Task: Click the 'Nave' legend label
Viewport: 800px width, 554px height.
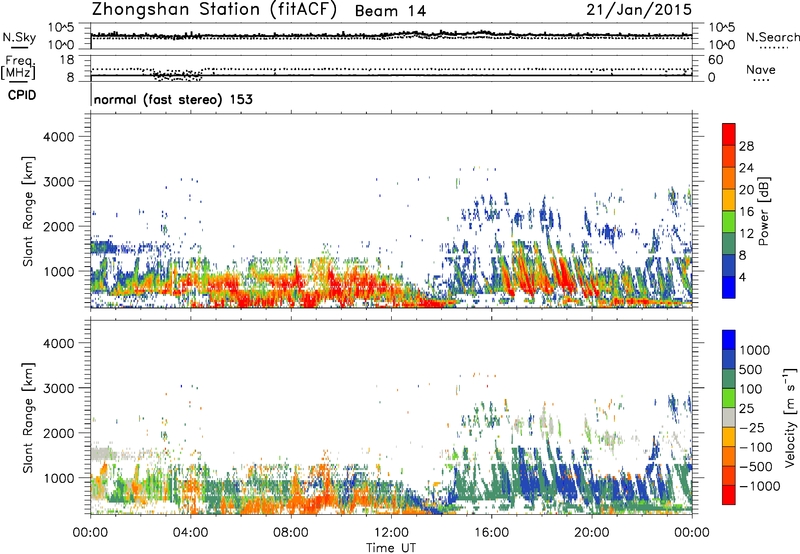Action: 760,69
